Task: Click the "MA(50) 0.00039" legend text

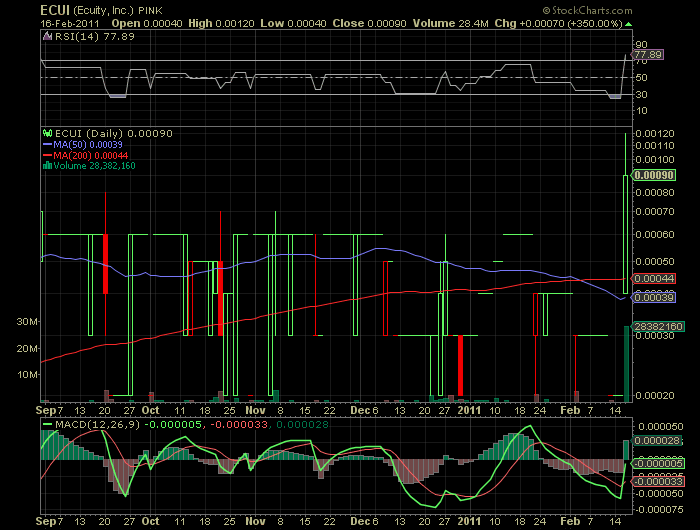Action: (88, 144)
